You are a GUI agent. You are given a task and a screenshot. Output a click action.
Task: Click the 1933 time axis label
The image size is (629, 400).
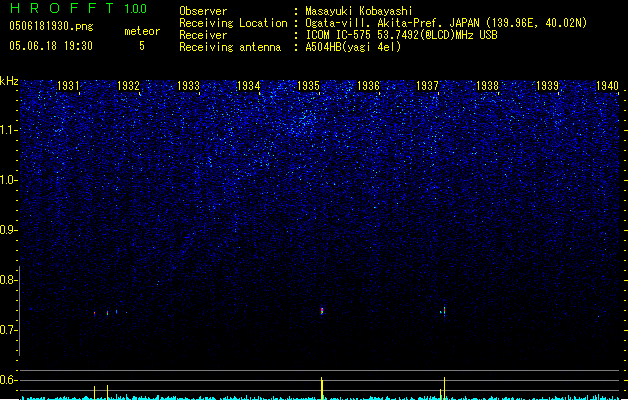coord(188,86)
